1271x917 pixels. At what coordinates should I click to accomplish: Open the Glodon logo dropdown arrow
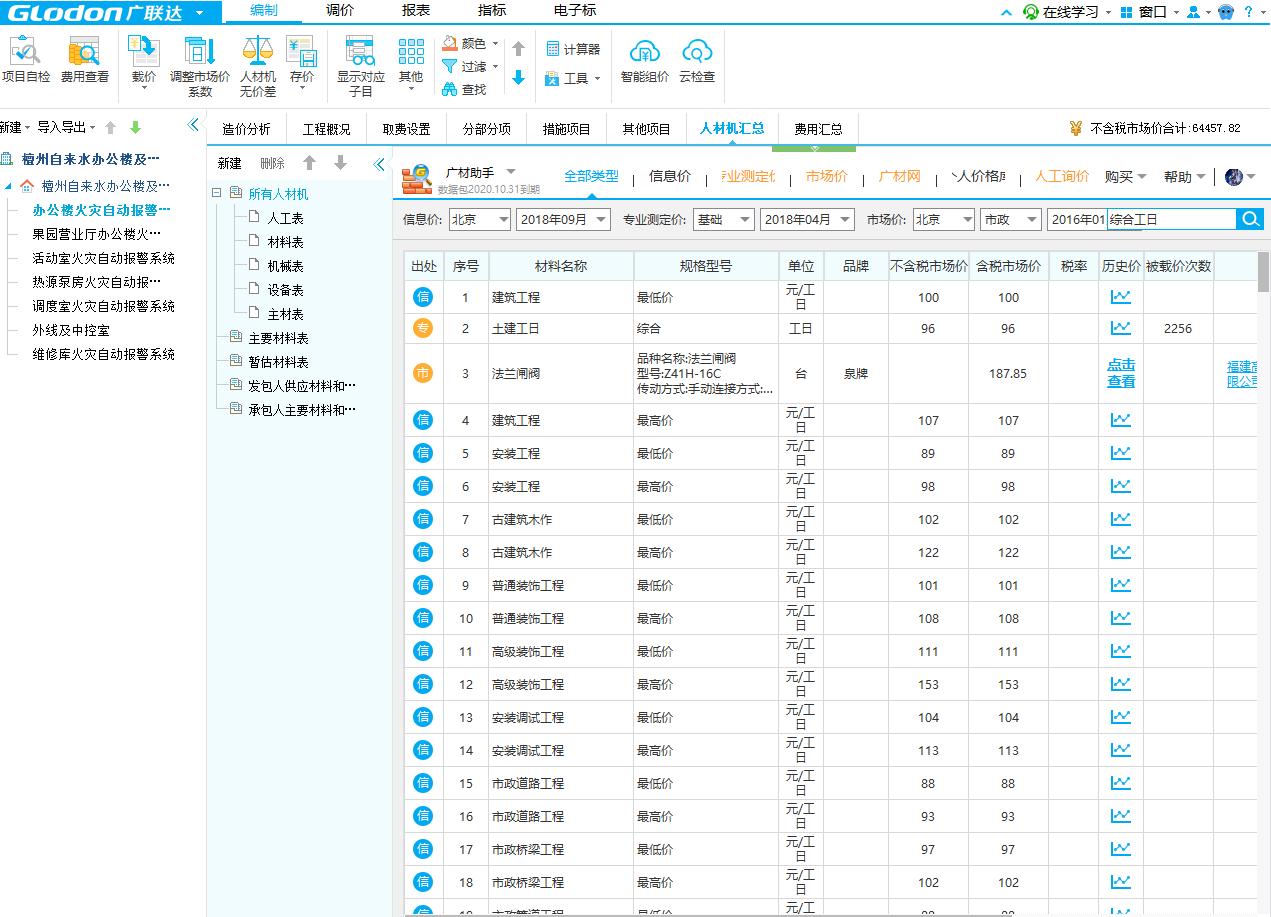200,13
